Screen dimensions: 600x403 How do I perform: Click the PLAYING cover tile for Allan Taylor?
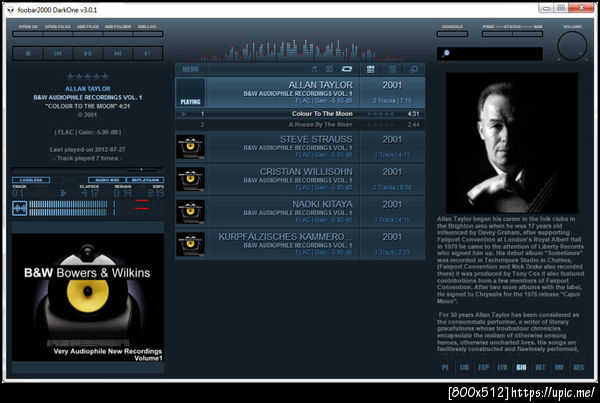[x=191, y=93]
